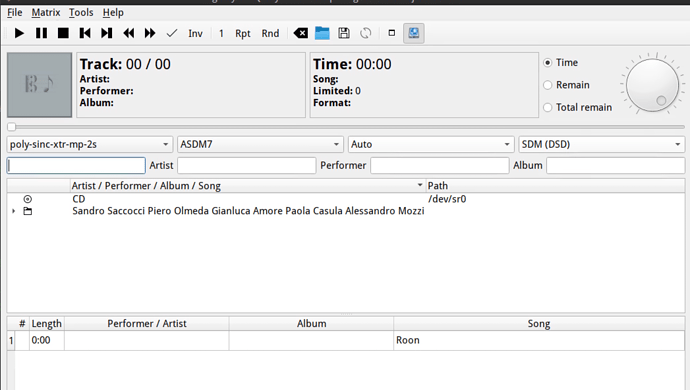Open the Help menu
This screenshot has height=390, width=690.
113,12
